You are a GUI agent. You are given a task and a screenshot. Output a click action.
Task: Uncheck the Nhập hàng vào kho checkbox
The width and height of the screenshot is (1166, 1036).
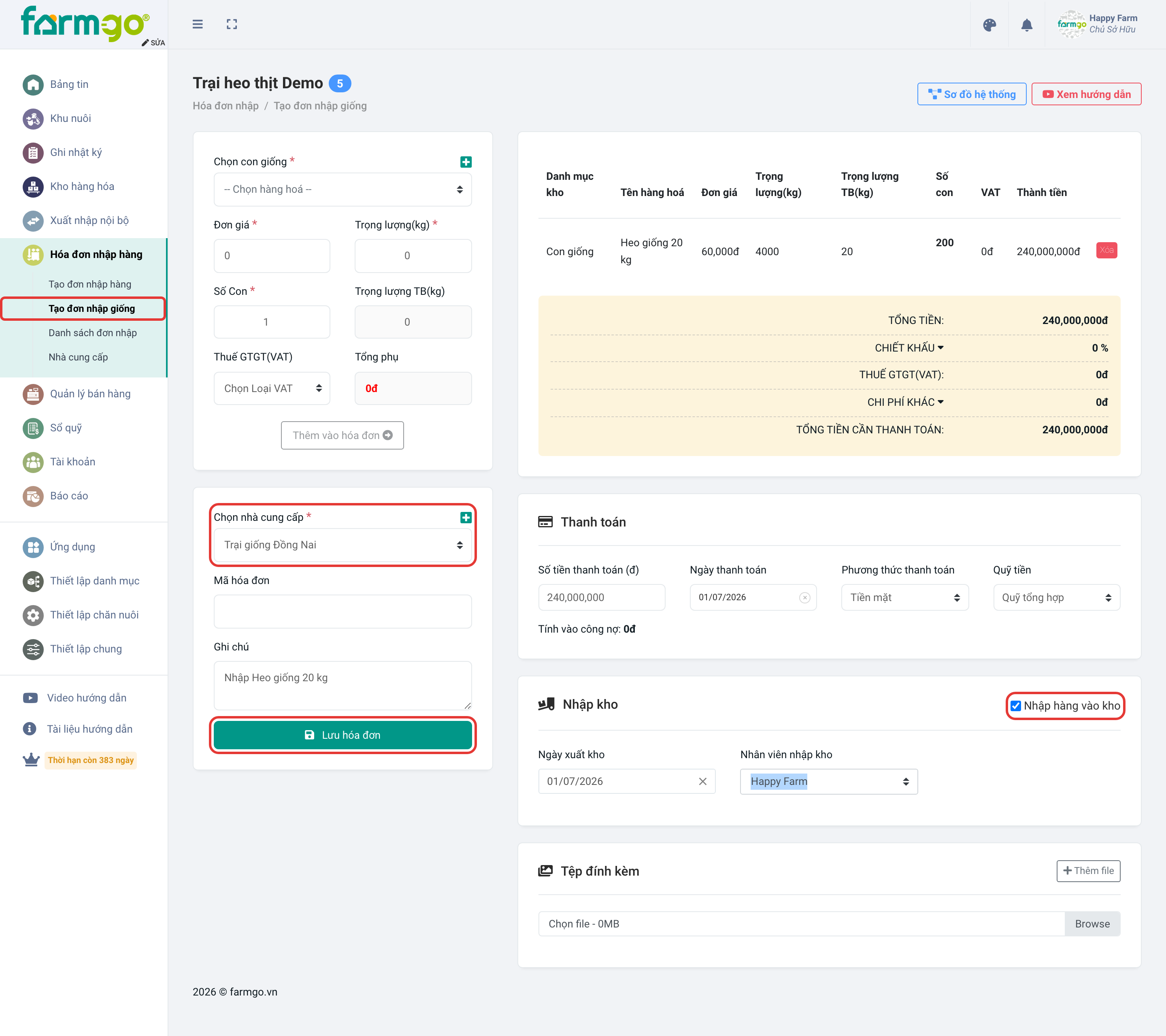pos(1015,706)
